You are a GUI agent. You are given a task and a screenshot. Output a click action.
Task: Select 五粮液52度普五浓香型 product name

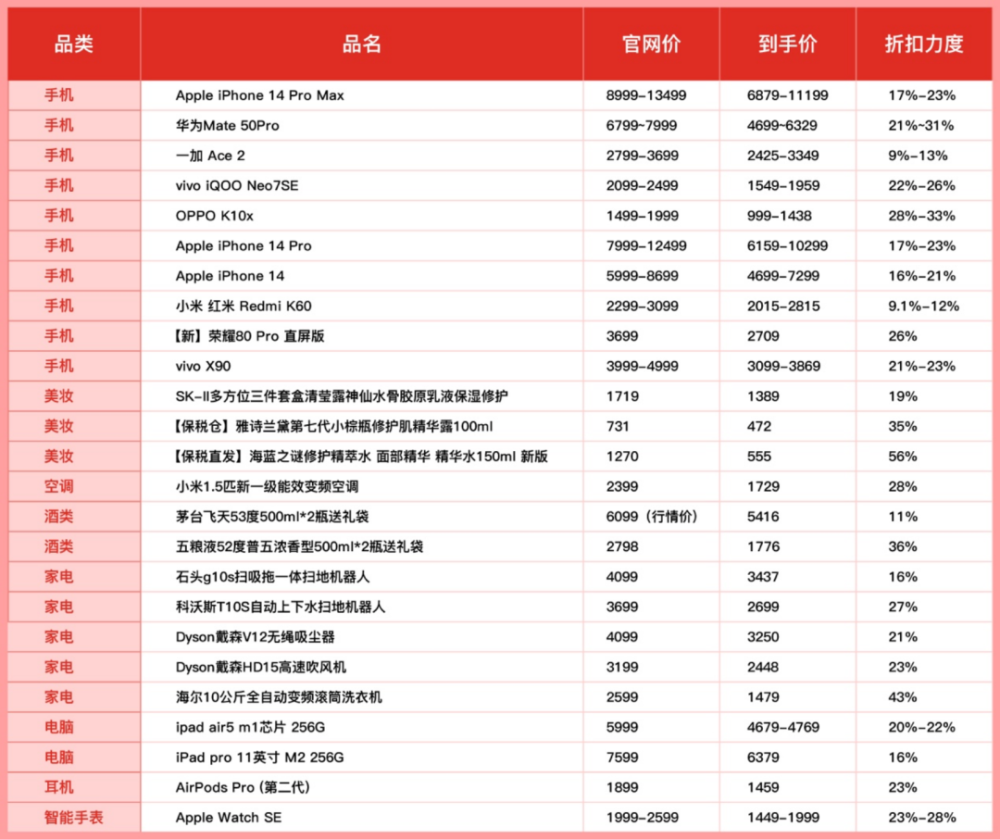tap(299, 546)
